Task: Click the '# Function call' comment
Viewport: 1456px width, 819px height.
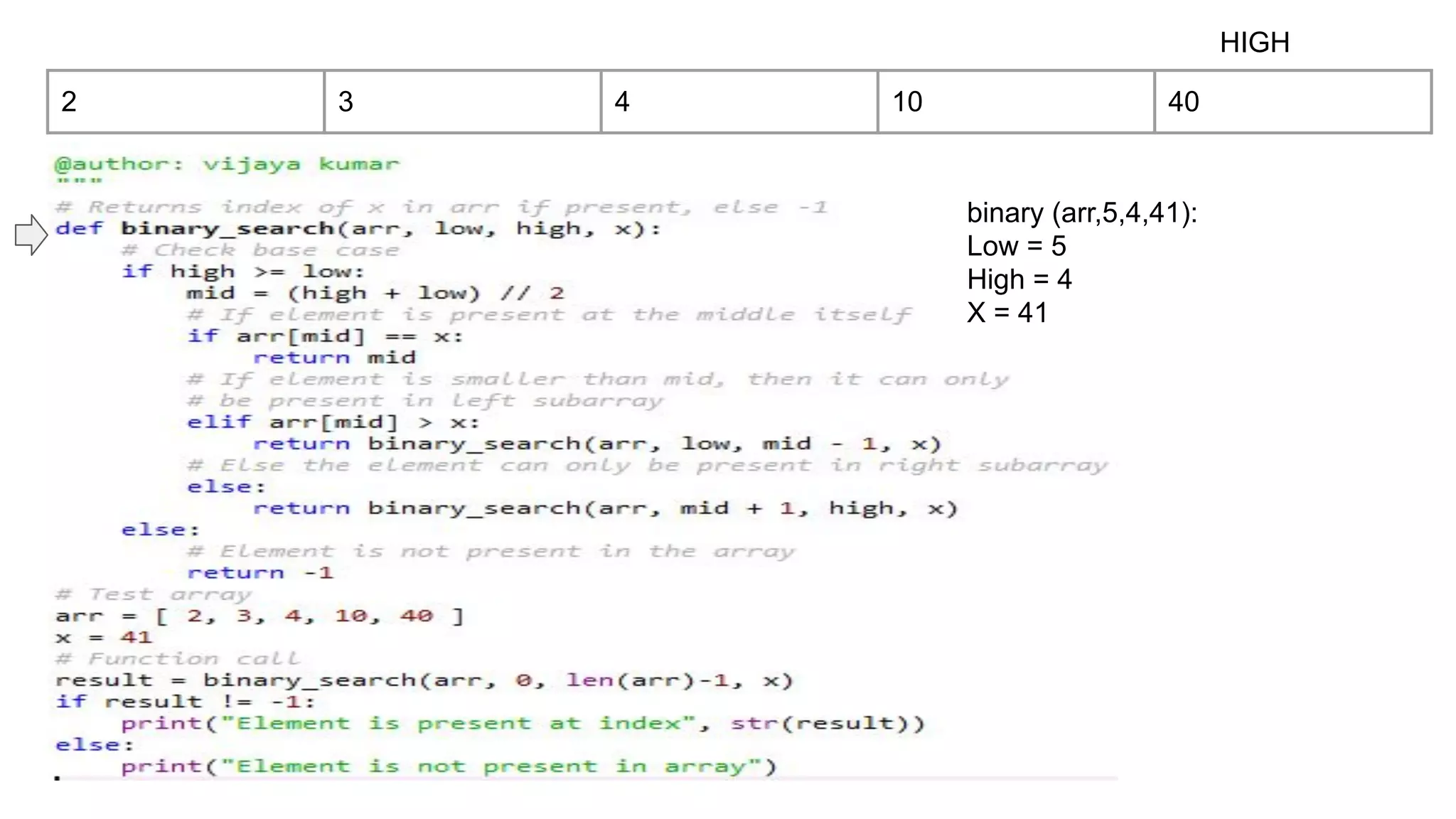Action: (x=178, y=659)
